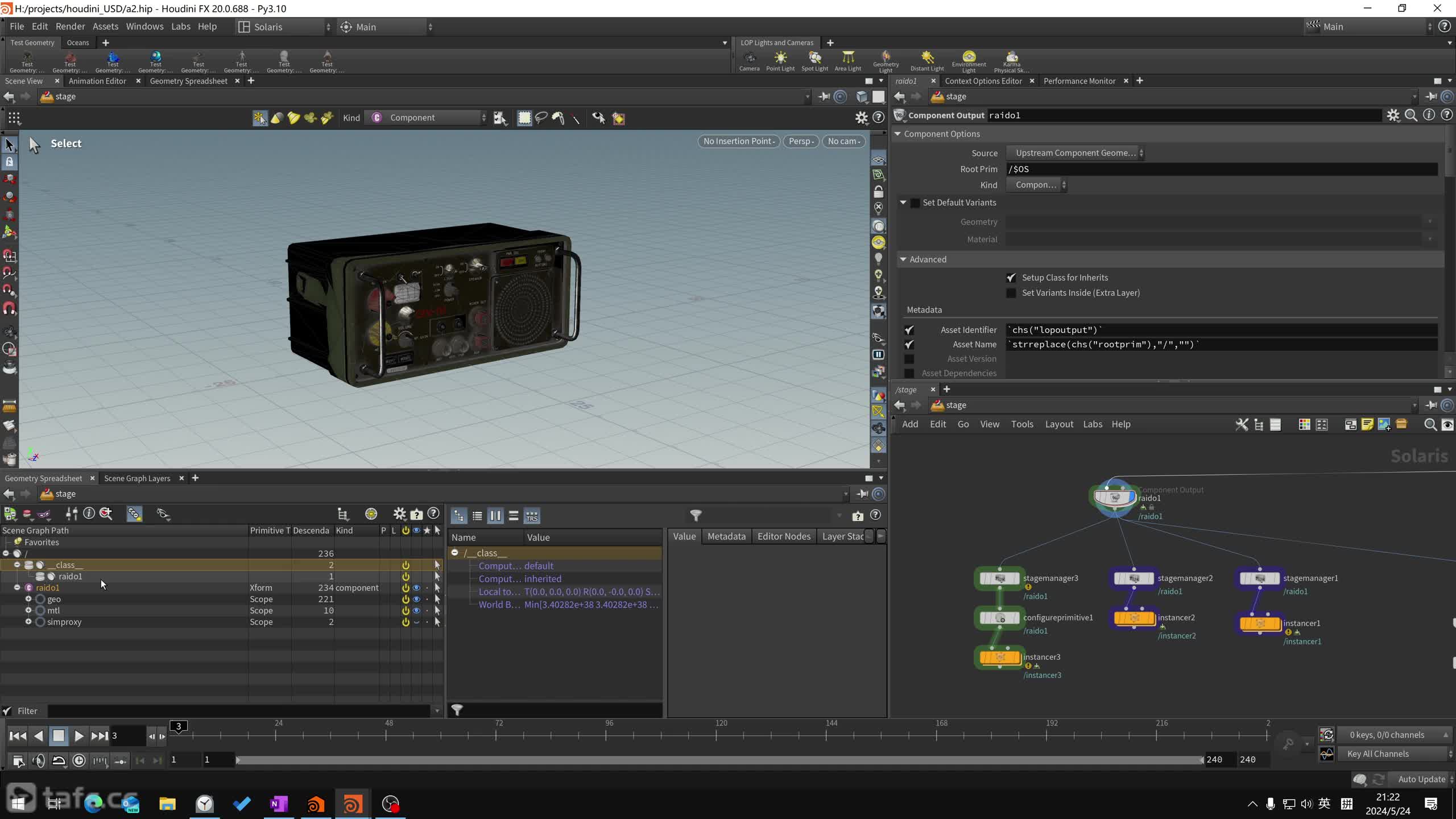Toggle the Asset Identifier checkbox

909,330
